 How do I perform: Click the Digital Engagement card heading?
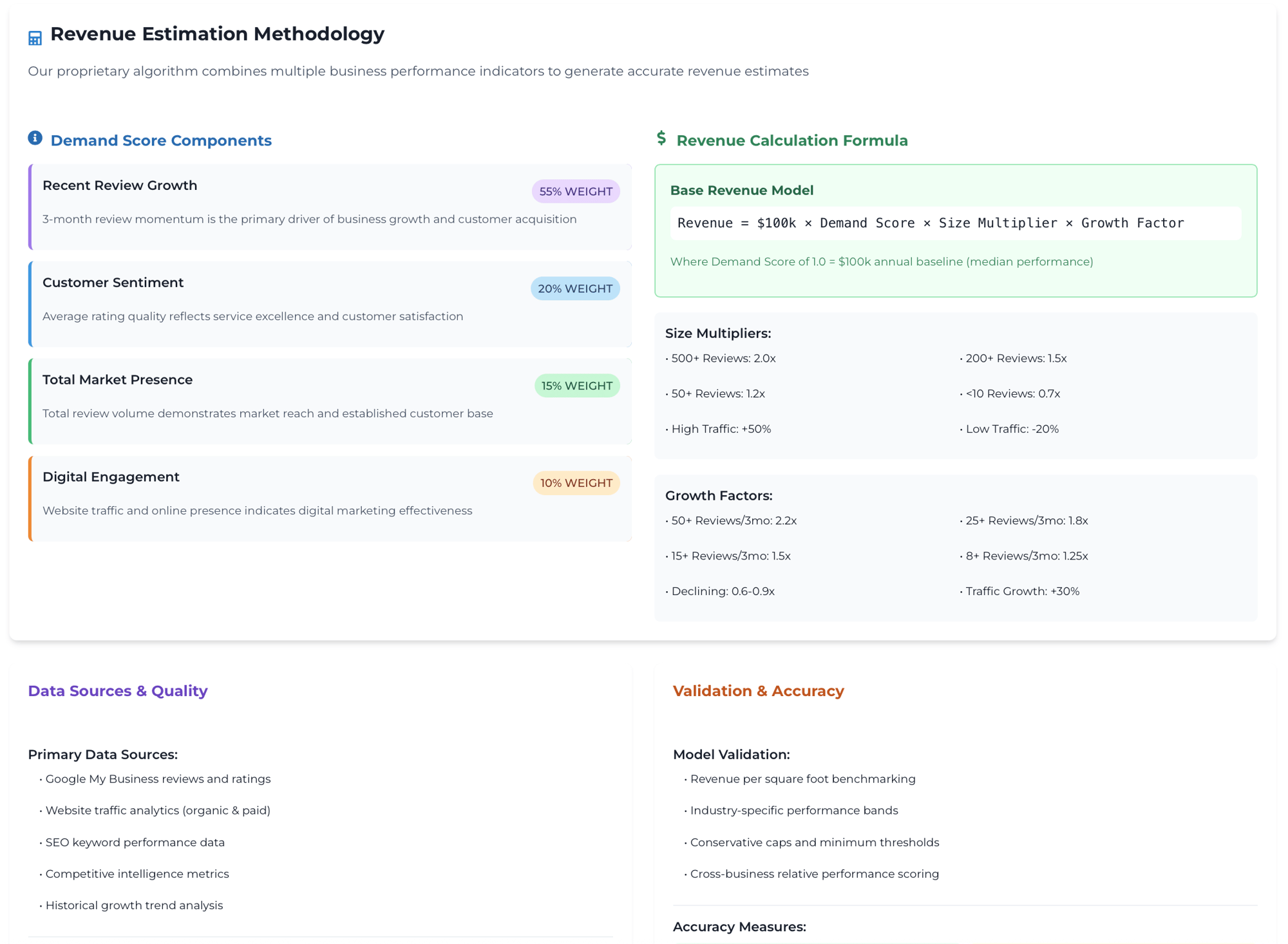click(111, 477)
